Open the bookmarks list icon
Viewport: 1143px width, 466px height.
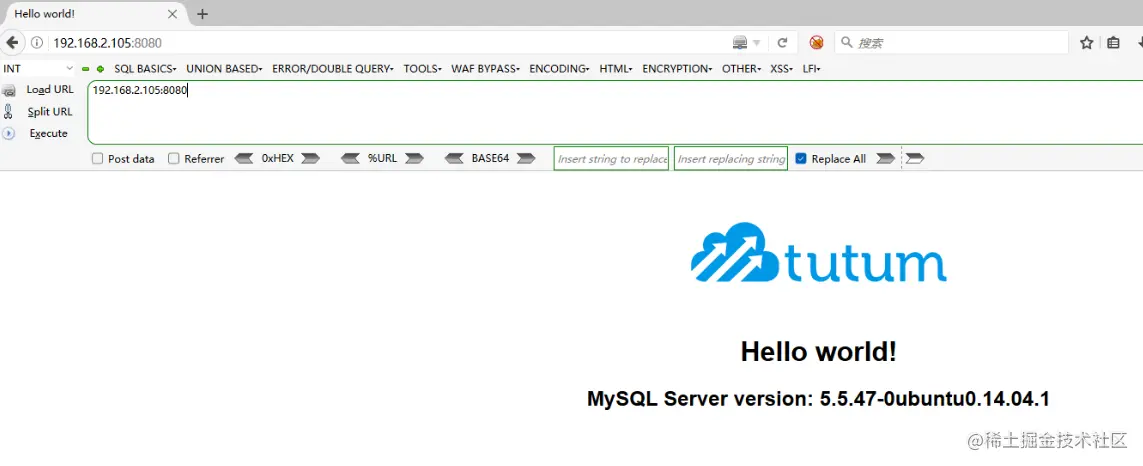pos(1113,43)
